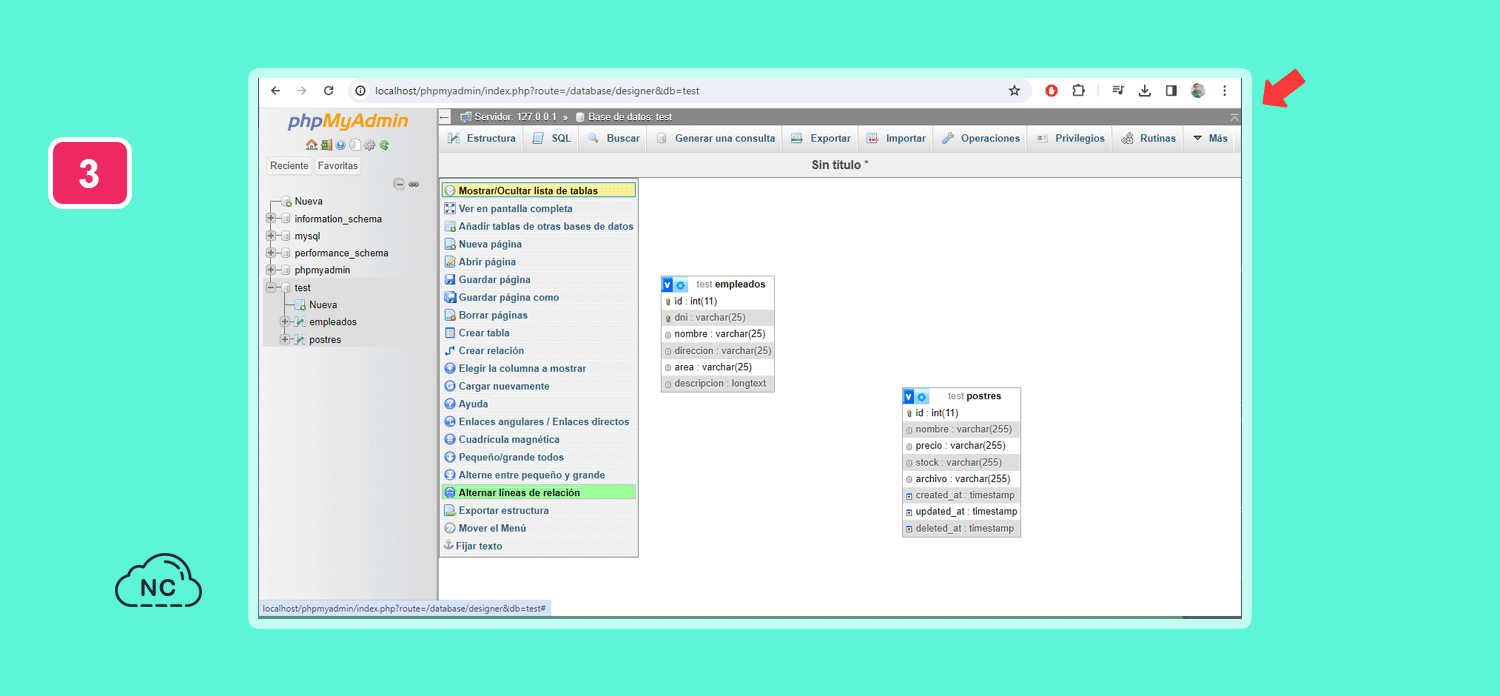Hide the navigation panel left-arrow icon
The height and width of the screenshot is (696, 1500).
tap(446, 117)
